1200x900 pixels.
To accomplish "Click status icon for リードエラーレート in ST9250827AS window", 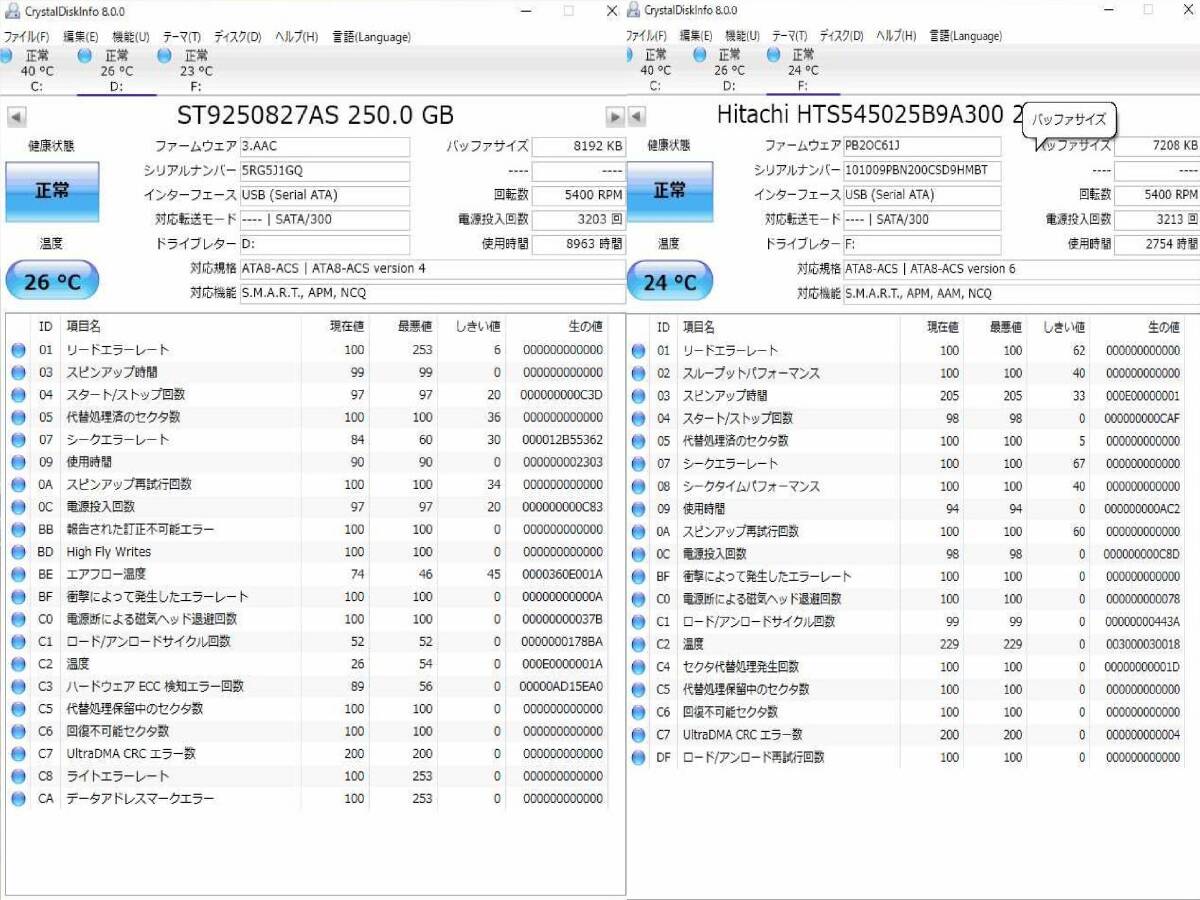I will coord(18,350).
